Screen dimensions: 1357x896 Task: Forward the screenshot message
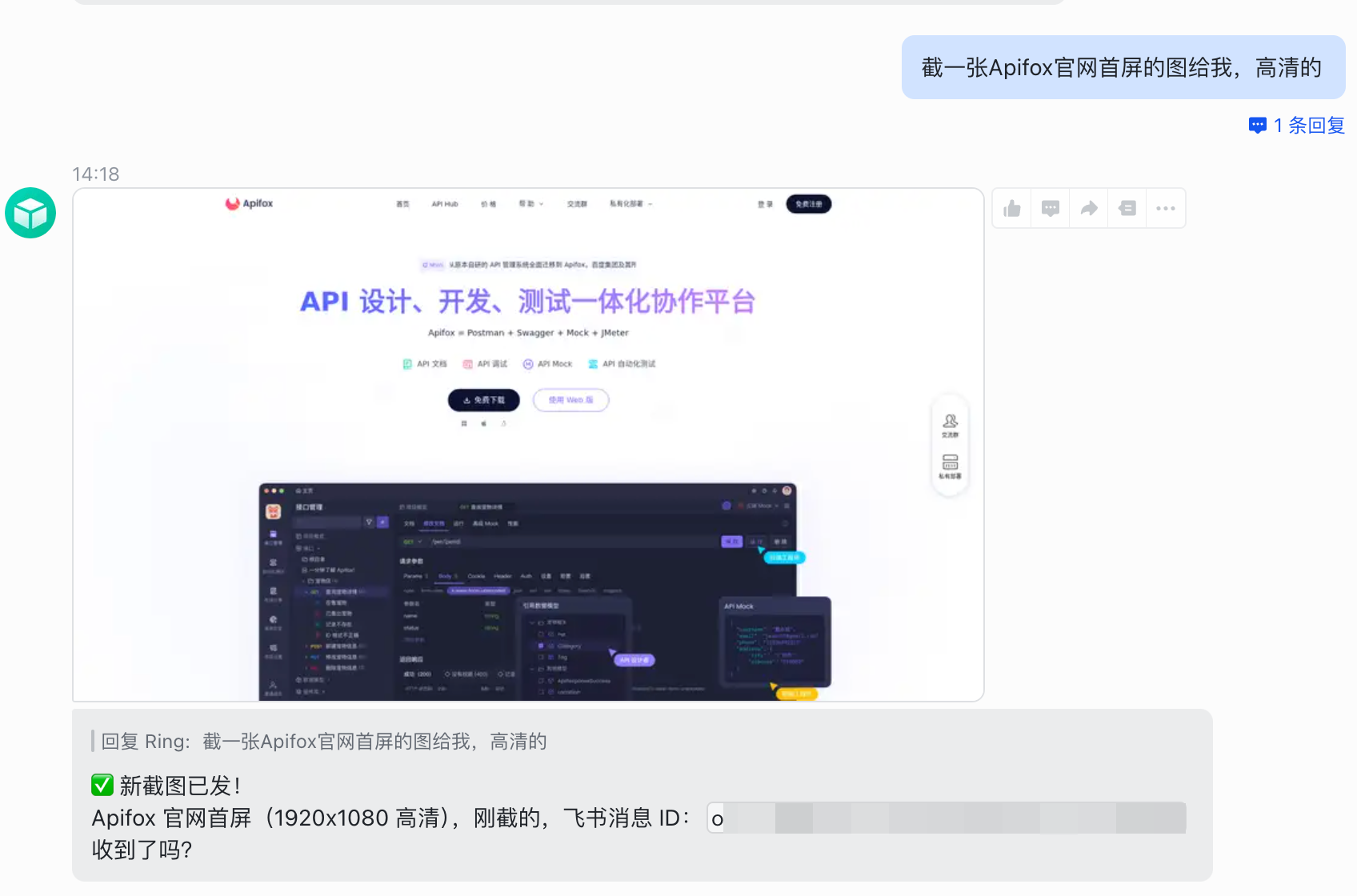1087,208
